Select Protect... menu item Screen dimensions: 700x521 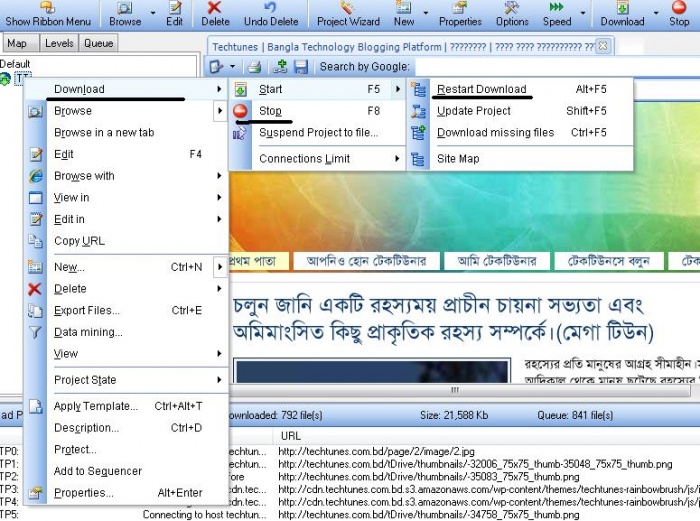click(126, 450)
